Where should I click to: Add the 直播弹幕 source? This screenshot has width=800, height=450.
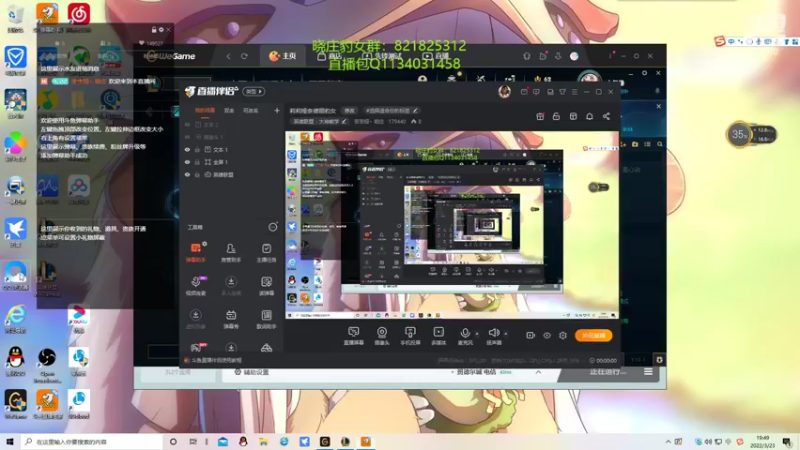[353, 336]
